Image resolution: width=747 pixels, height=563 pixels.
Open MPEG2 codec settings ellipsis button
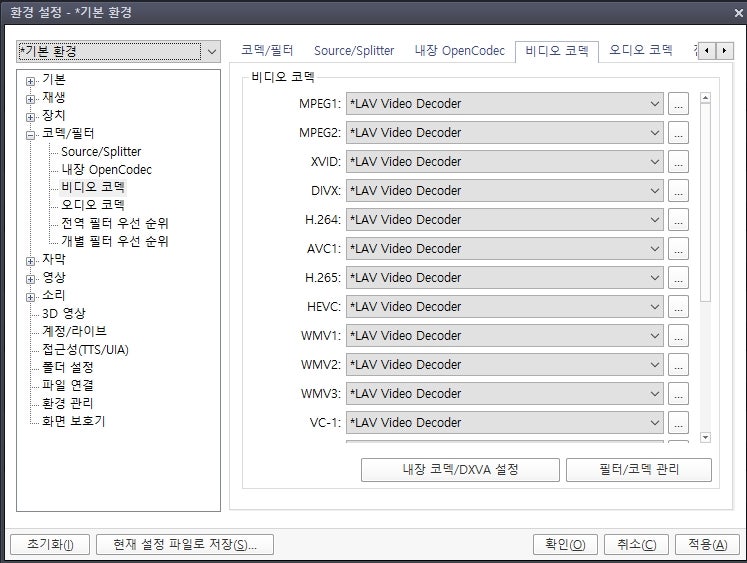click(678, 132)
